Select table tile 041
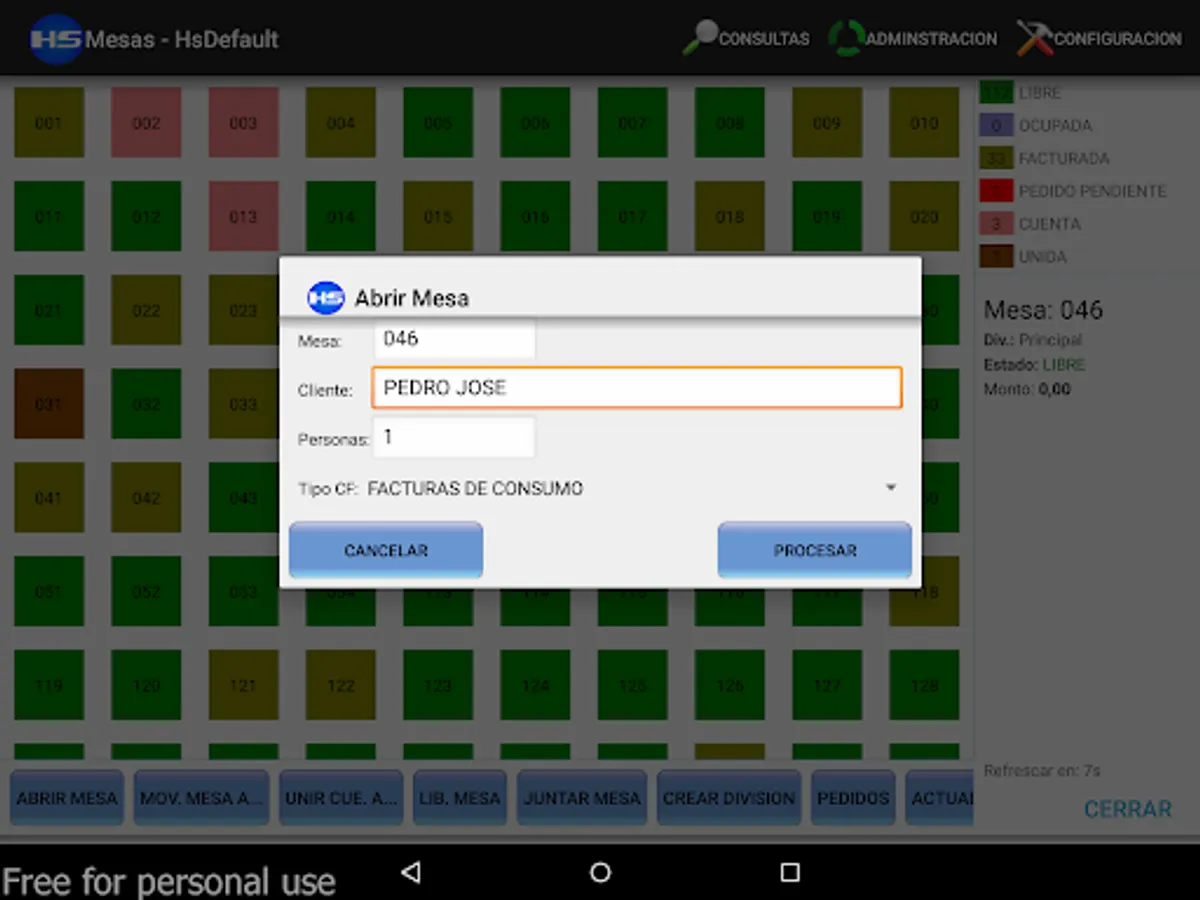 coord(49,498)
